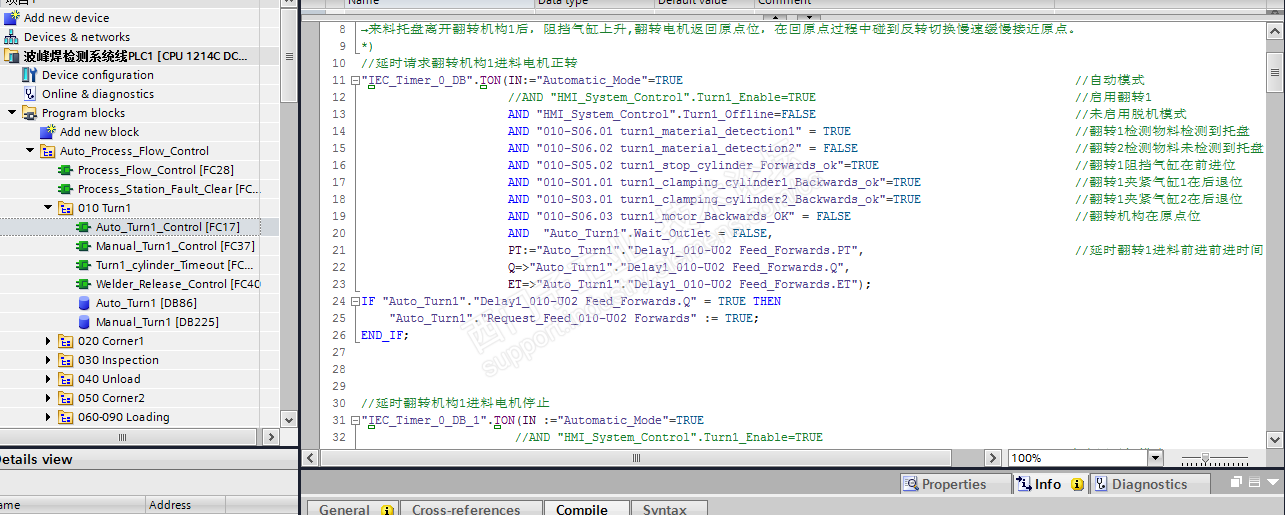Collapse the Program blocks tree node
The width and height of the screenshot is (1285, 515).
[x=12, y=113]
